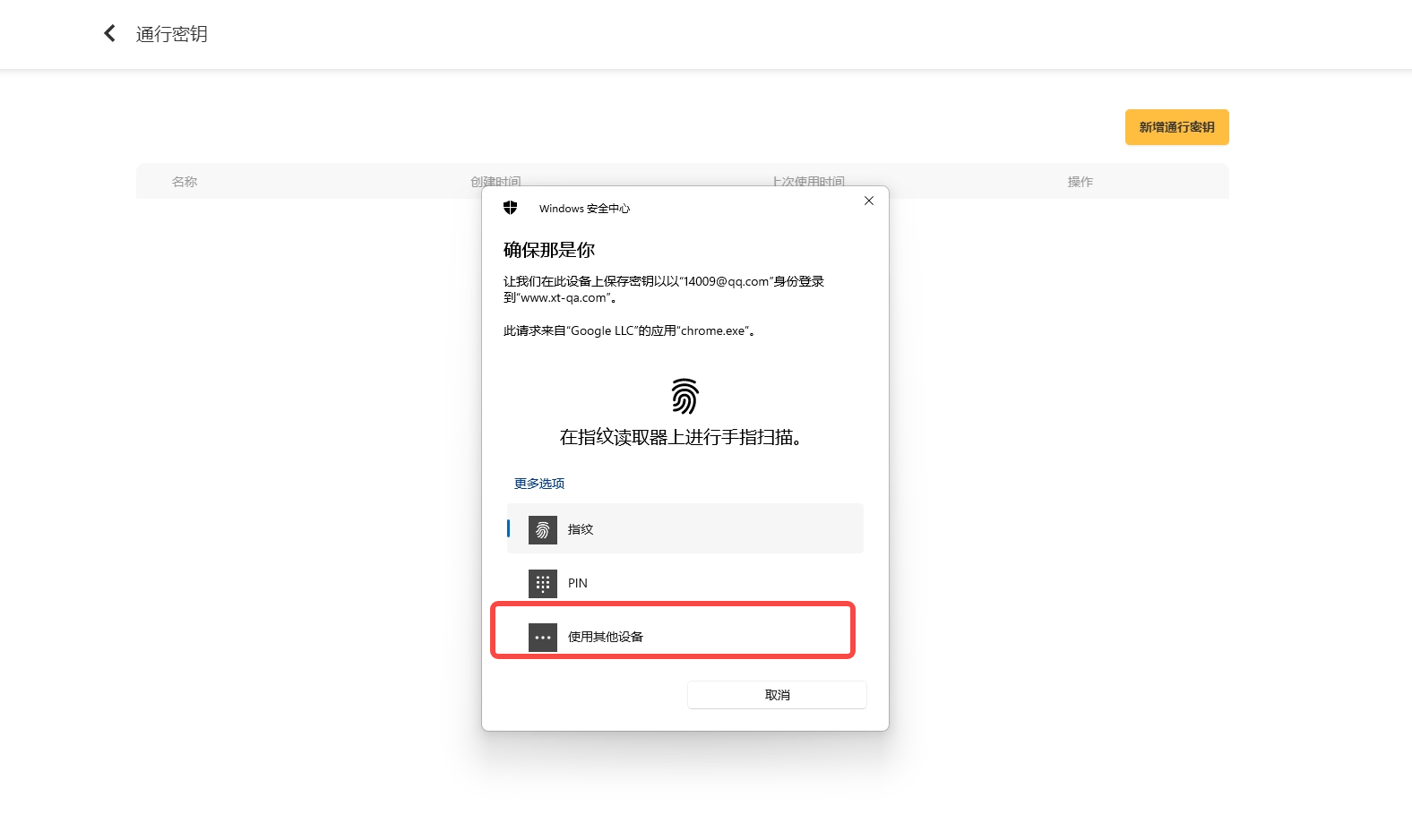Image resolution: width=1412 pixels, height=840 pixels.
Task: Click the 新增通行密钥 button
Action: click(1176, 127)
